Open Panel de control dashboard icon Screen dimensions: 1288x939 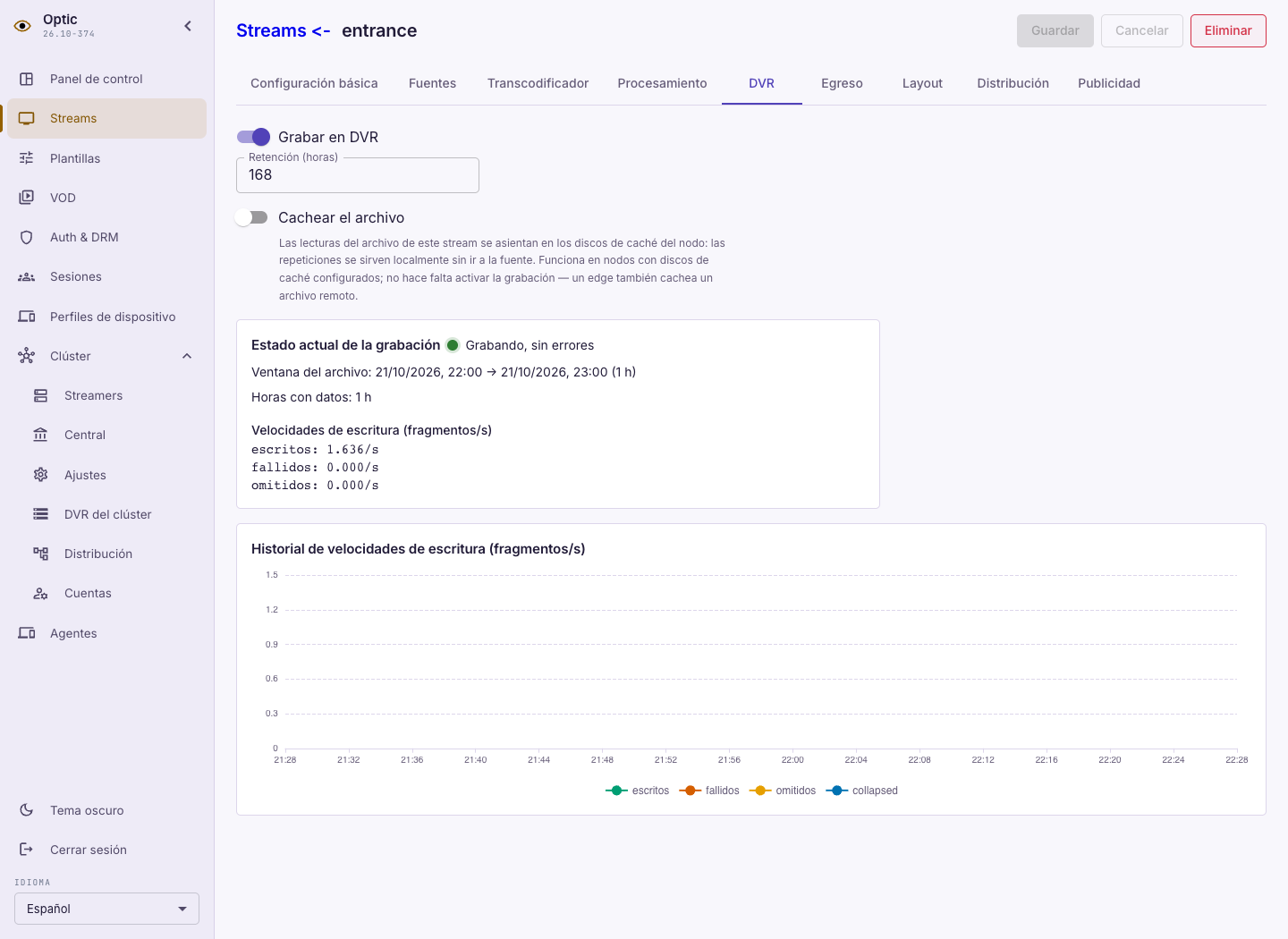tap(27, 79)
